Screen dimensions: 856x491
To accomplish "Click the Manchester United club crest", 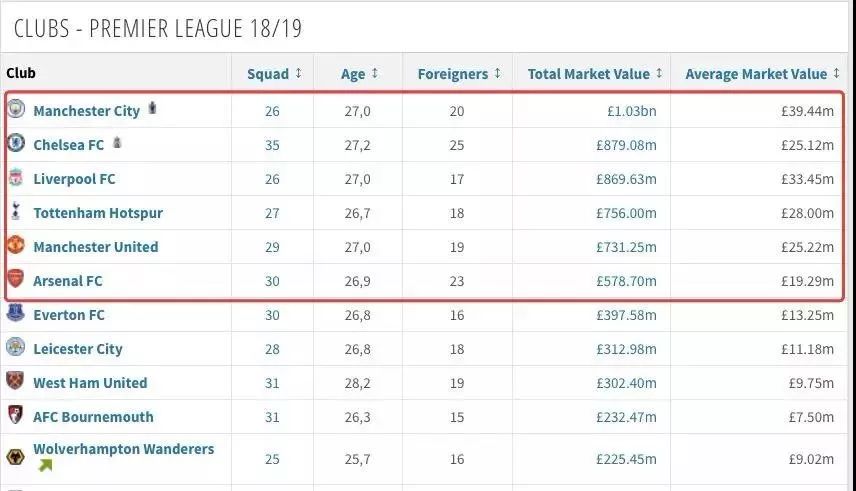I will (x=15, y=246).
